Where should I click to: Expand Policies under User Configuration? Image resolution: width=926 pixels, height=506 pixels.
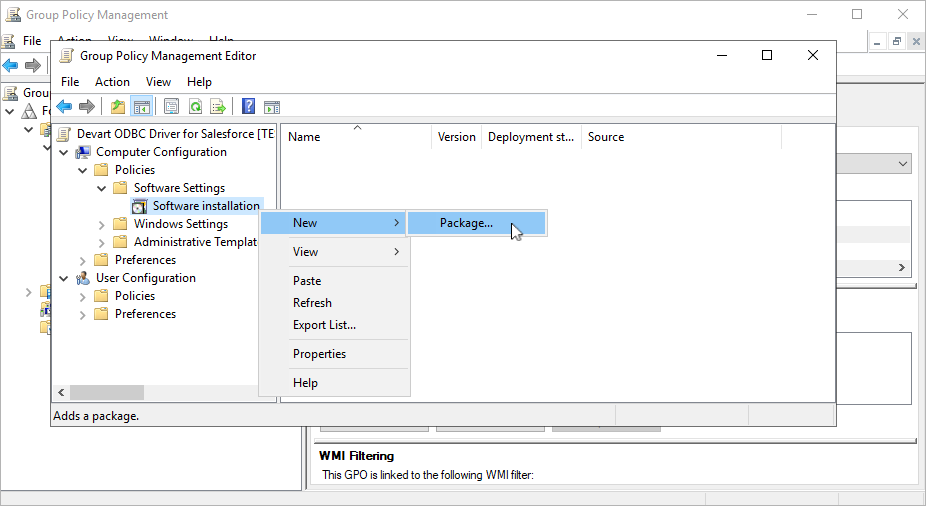click(x=83, y=296)
